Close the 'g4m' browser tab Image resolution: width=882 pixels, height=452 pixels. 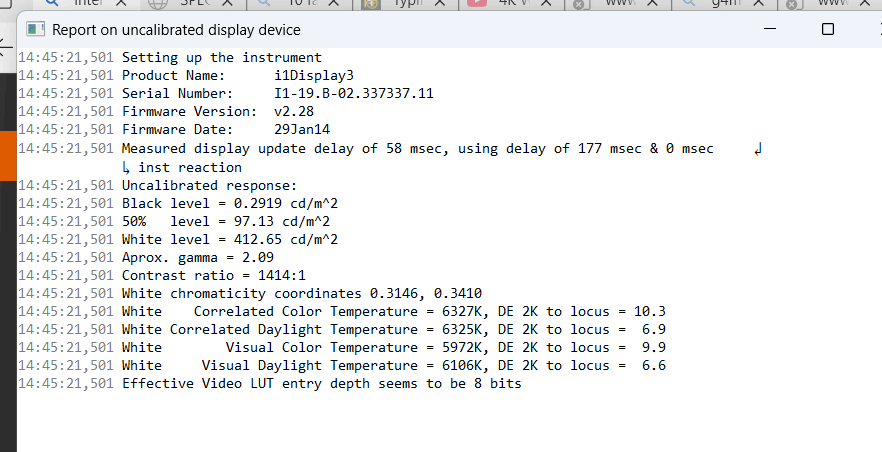coord(758,3)
